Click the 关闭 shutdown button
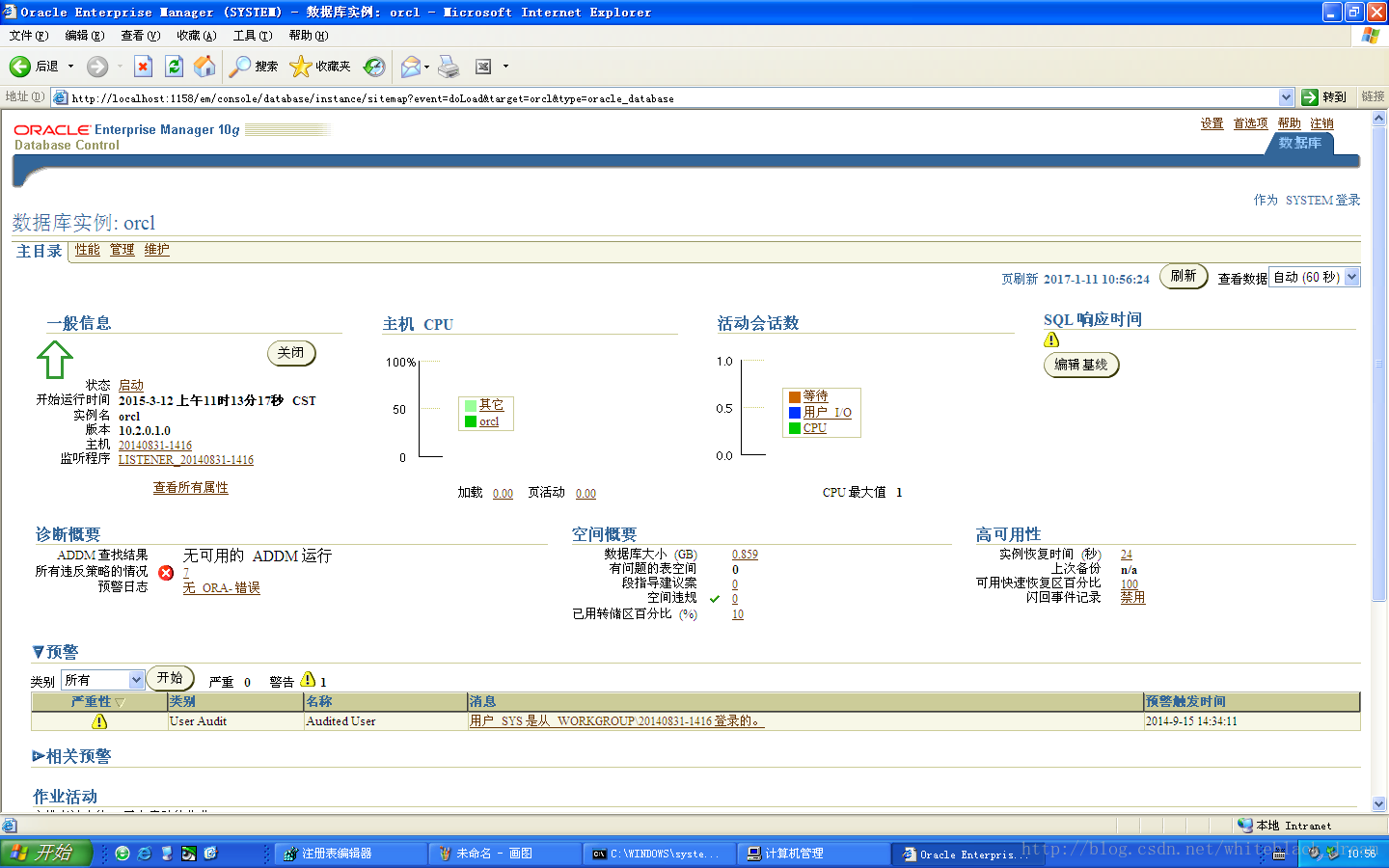The image size is (1389, 868). coord(291,353)
